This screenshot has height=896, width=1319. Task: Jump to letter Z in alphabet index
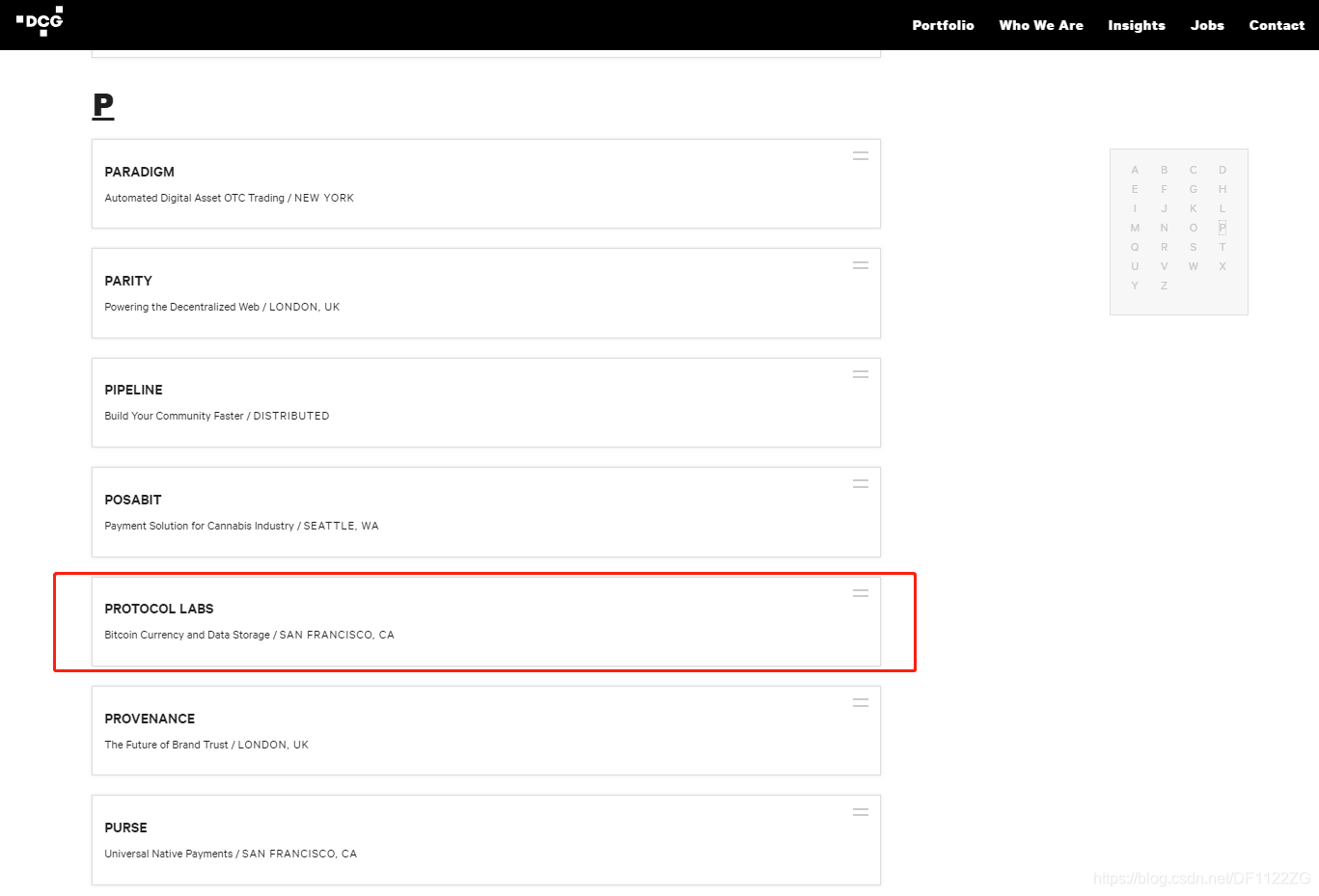1164,285
